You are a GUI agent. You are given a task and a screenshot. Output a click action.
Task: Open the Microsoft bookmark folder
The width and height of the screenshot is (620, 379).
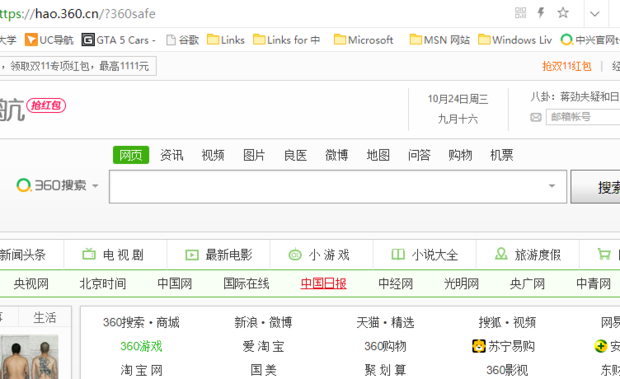pyautogui.click(x=363, y=40)
